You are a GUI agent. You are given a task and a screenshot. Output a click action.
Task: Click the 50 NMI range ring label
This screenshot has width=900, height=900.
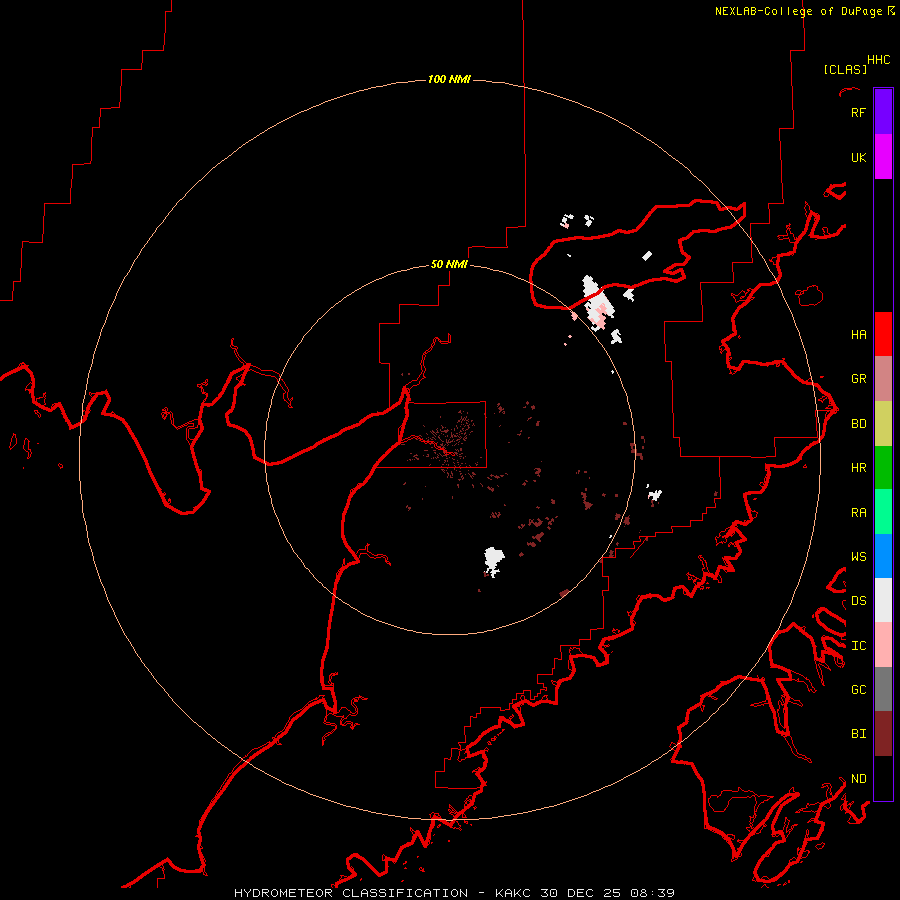[449, 264]
